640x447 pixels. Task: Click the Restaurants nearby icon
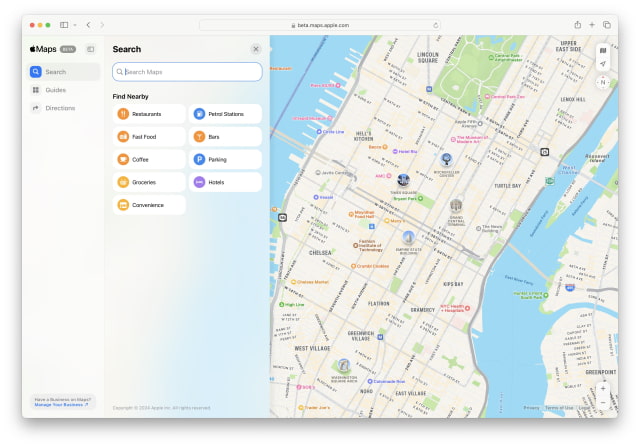coord(123,114)
